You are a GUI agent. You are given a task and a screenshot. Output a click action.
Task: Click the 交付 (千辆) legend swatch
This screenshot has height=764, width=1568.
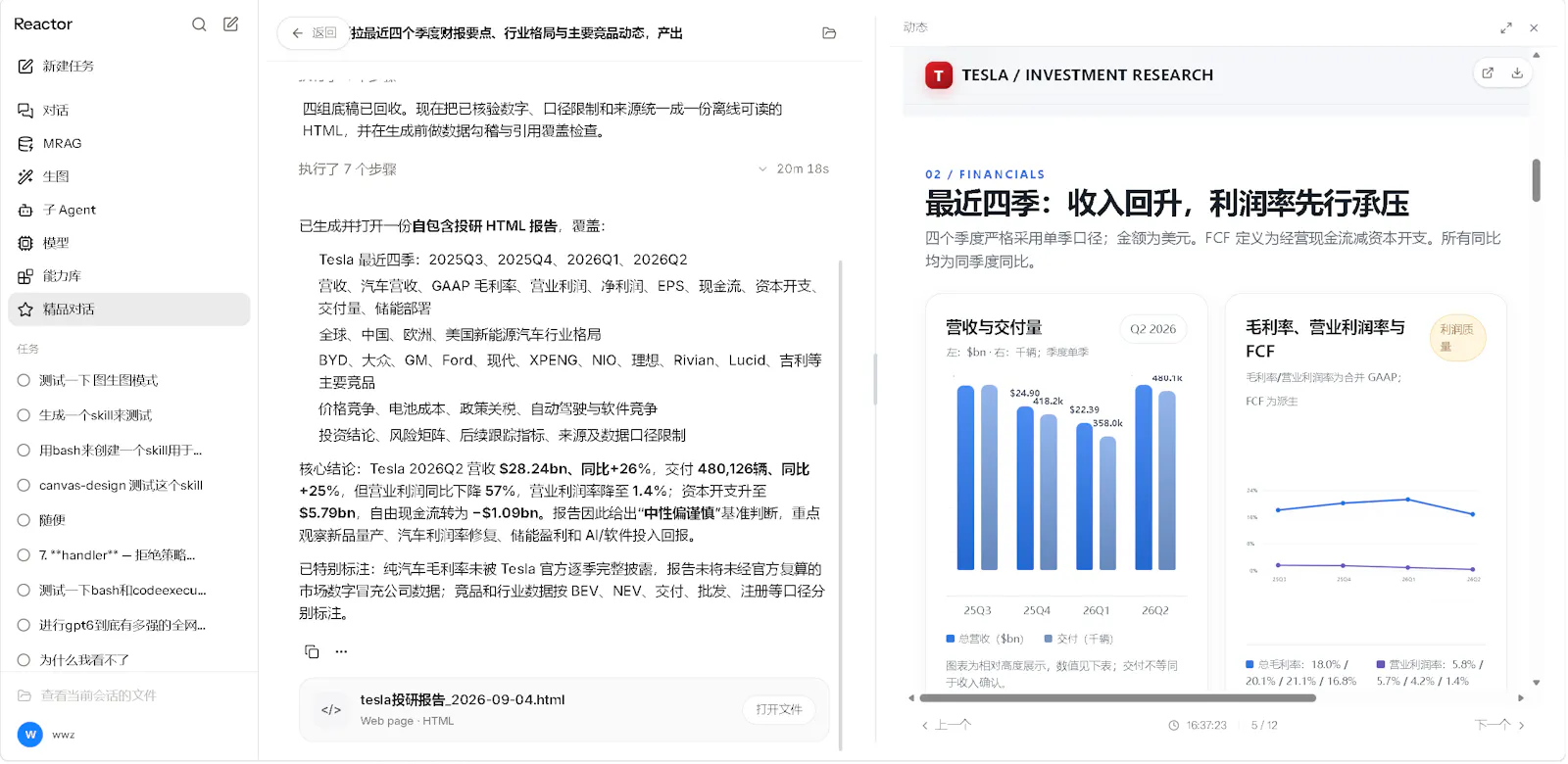[x=1049, y=639]
